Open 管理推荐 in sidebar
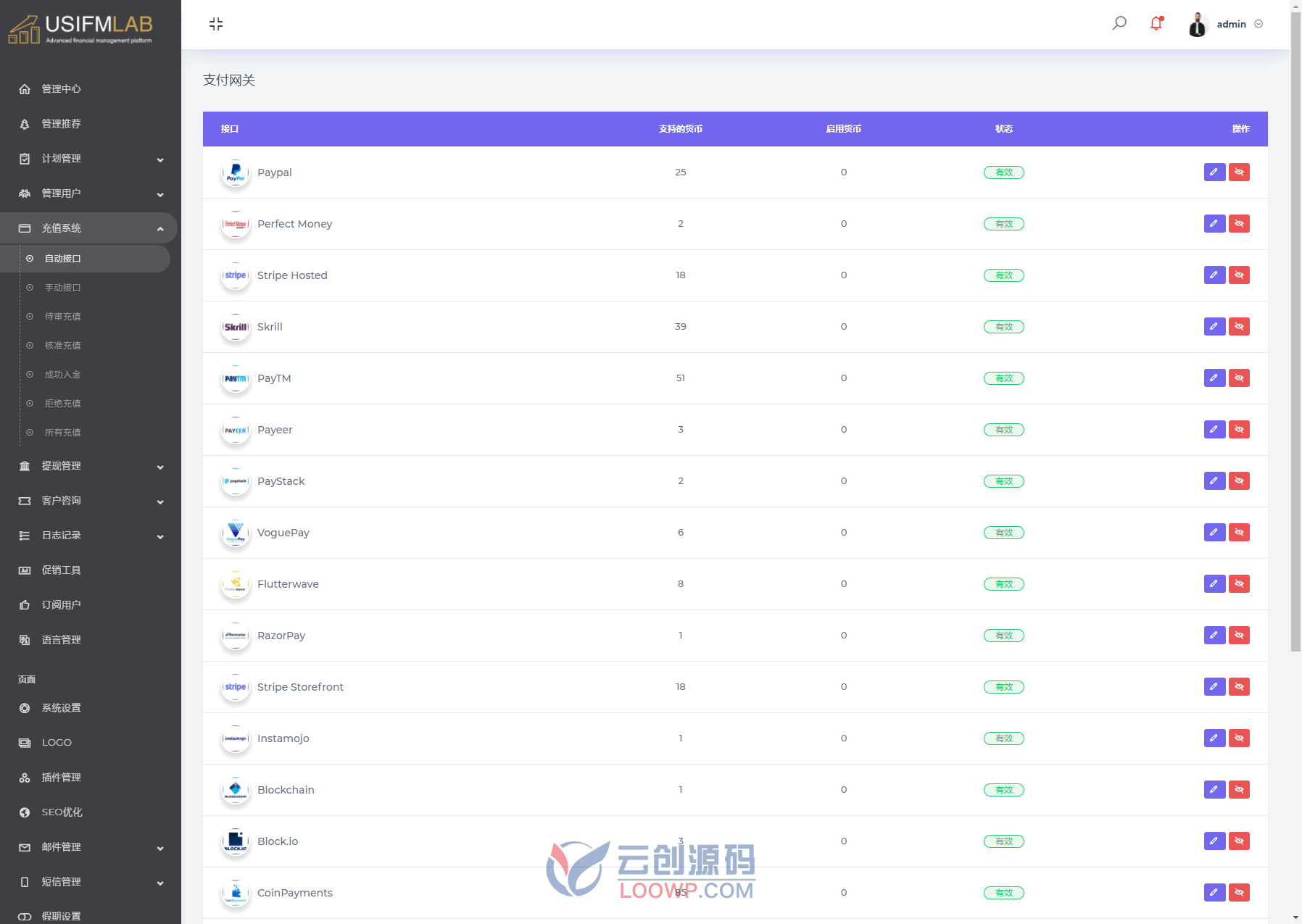The image size is (1302, 924). [88, 124]
